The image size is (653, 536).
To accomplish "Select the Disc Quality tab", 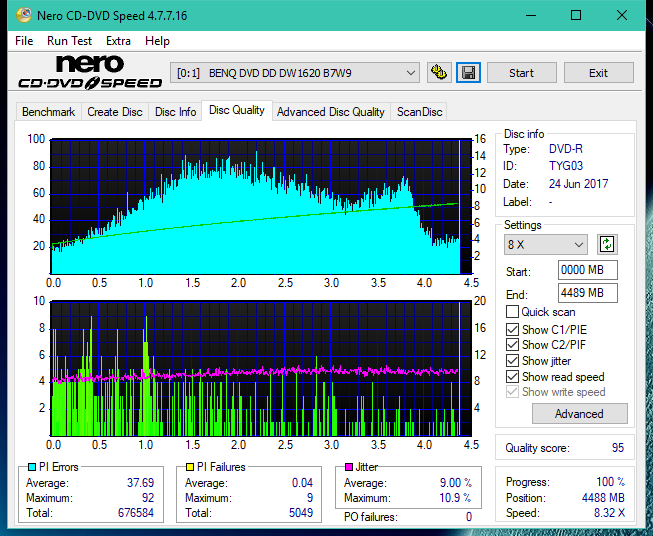I will (237, 110).
